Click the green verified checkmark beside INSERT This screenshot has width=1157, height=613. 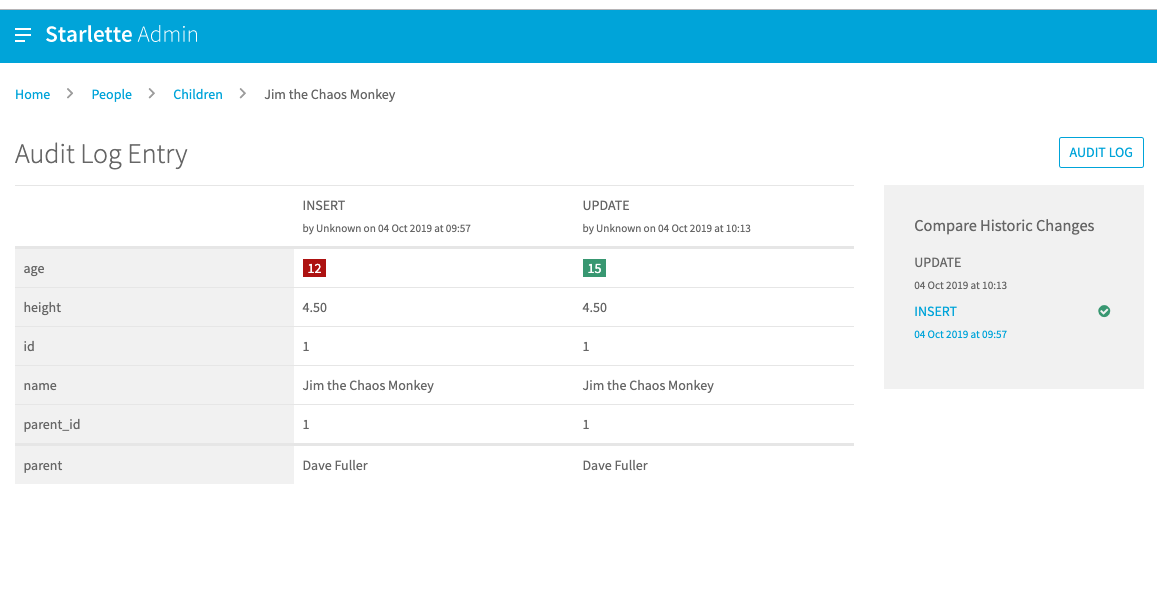[x=1104, y=311]
